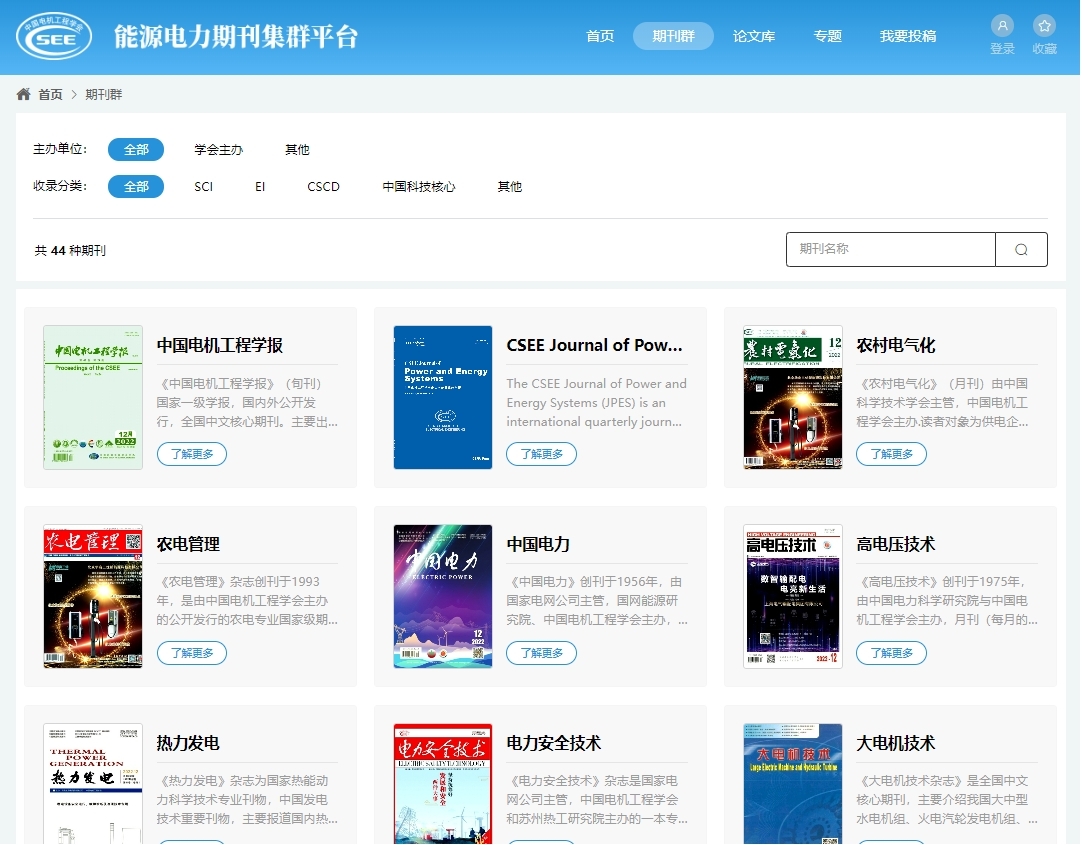Open the 中国电机工程学报 title link
Viewport: 1082px width, 845px height.
(x=219, y=345)
